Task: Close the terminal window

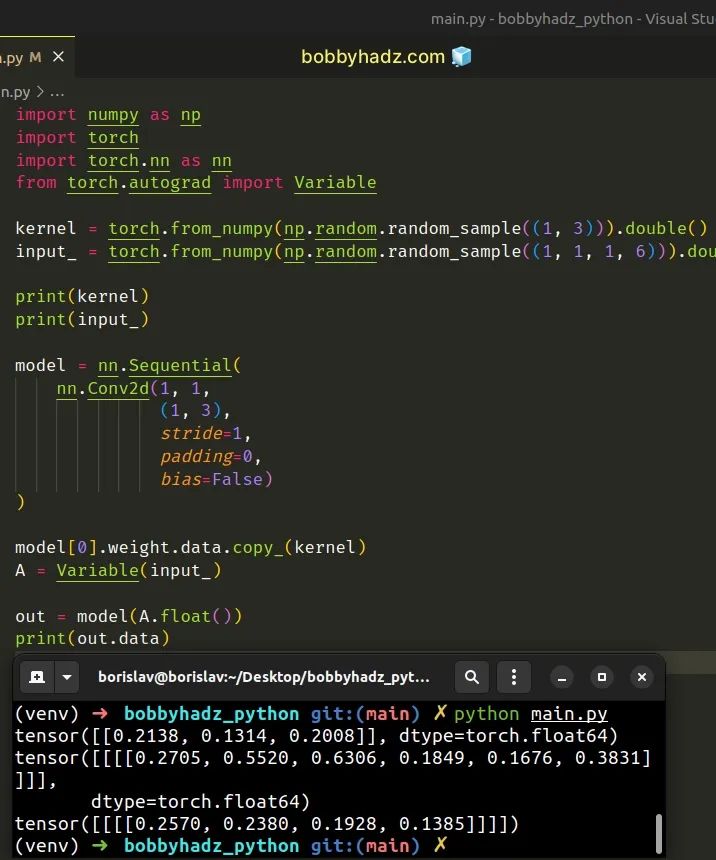Action: click(x=641, y=677)
